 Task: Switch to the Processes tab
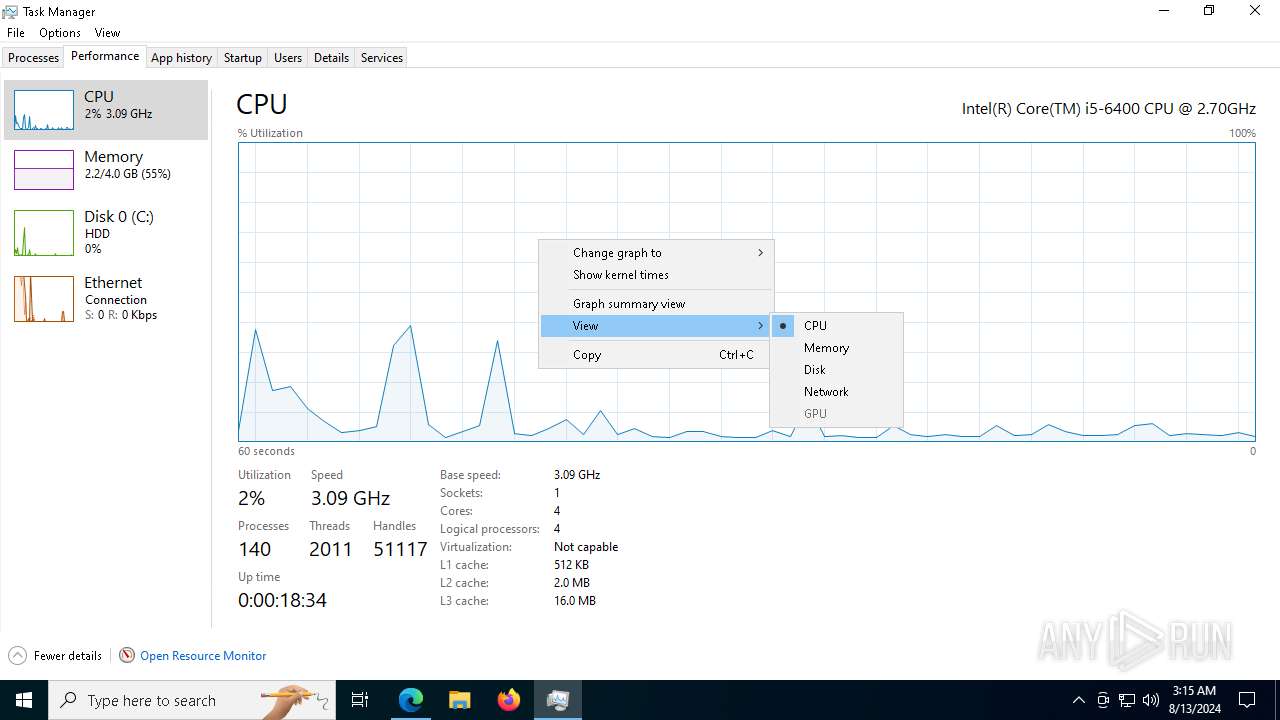[x=33, y=58]
